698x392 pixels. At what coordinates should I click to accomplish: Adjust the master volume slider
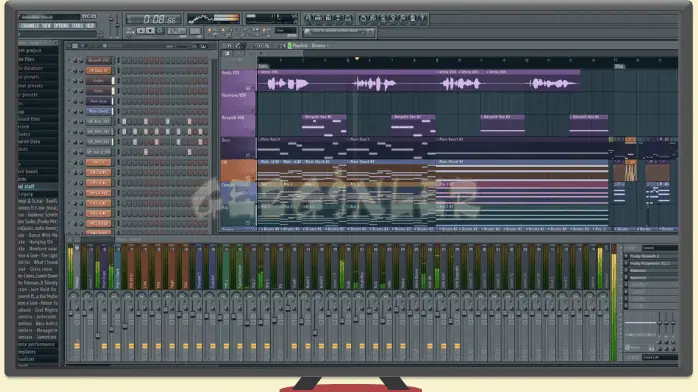[x=111, y=24]
